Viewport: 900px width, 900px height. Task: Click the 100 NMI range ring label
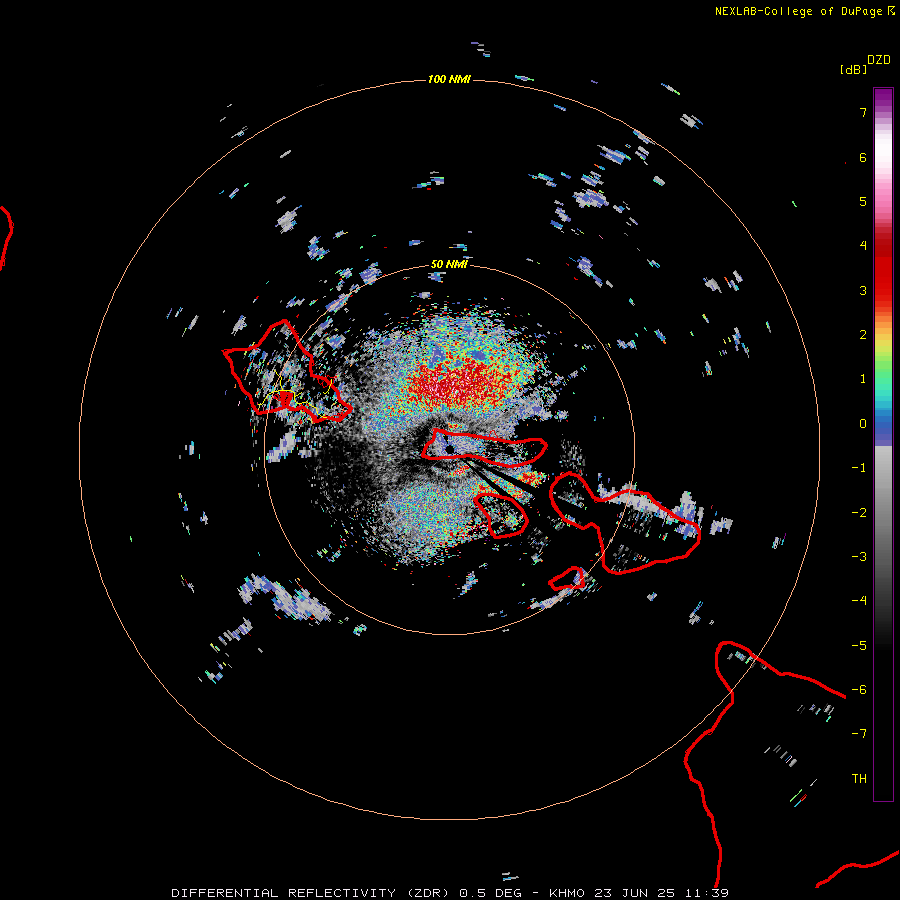pos(449,79)
